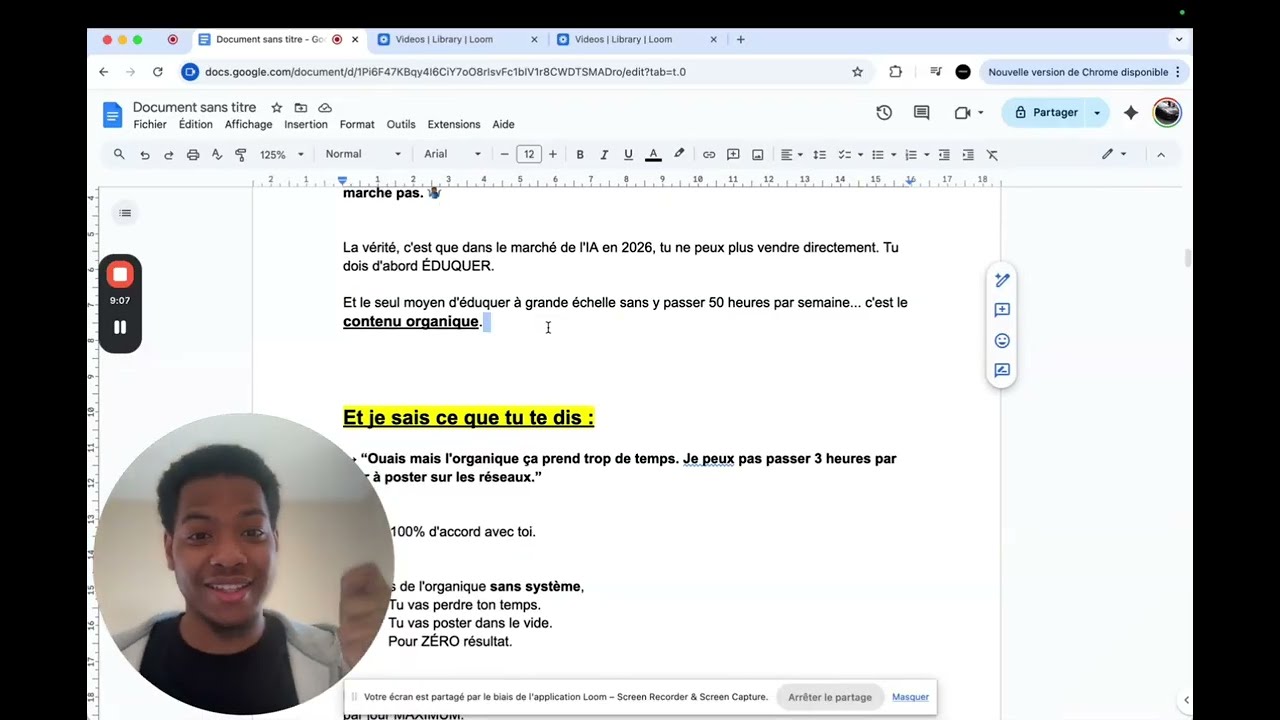The width and height of the screenshot is (1280, 720).
Task: Open the Normal paragraph style dropdown
Action: pos(363,154)
